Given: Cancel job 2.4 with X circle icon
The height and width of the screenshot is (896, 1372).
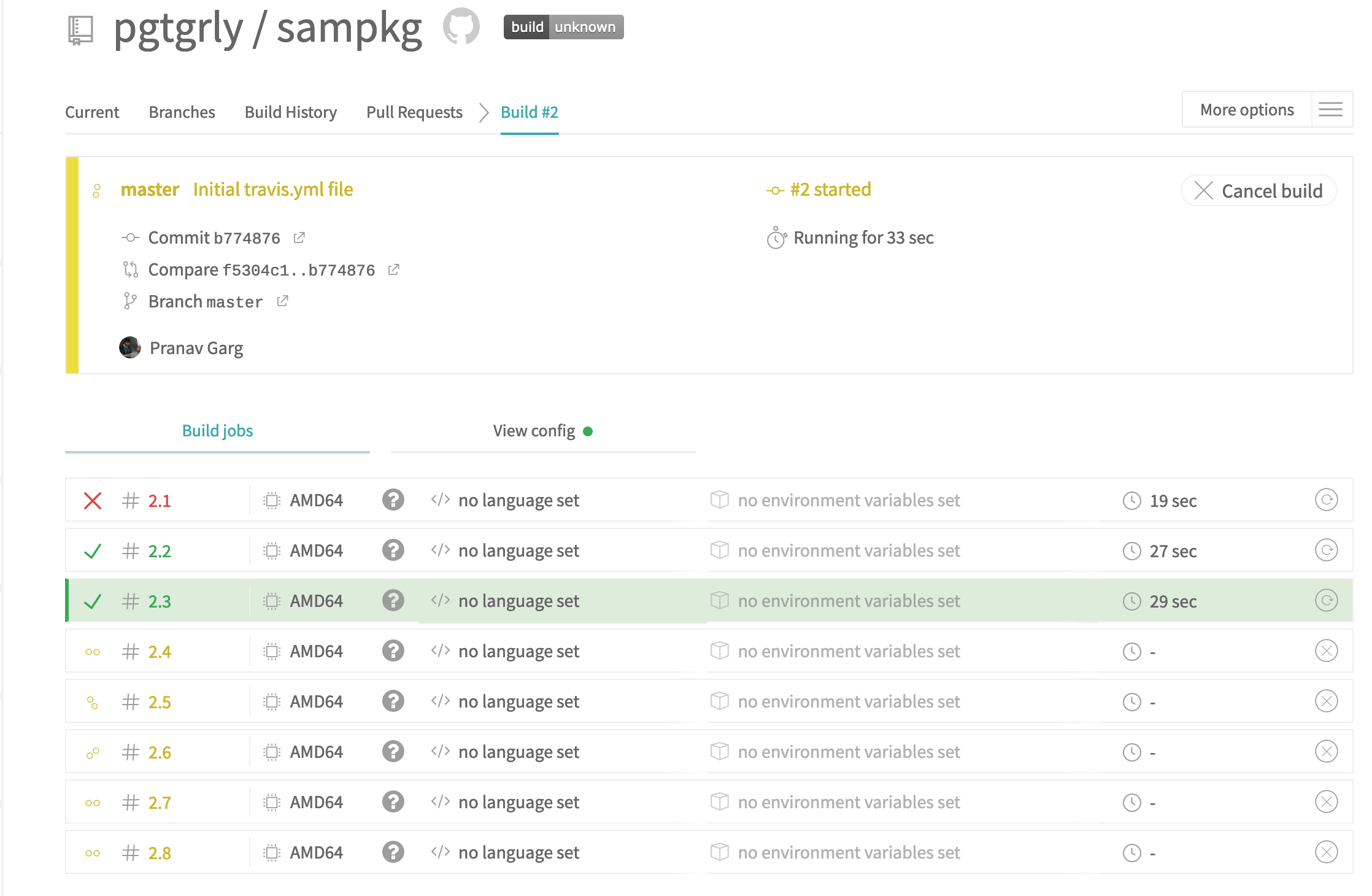Looking at the screenshot, I should tap(1326, 651).
